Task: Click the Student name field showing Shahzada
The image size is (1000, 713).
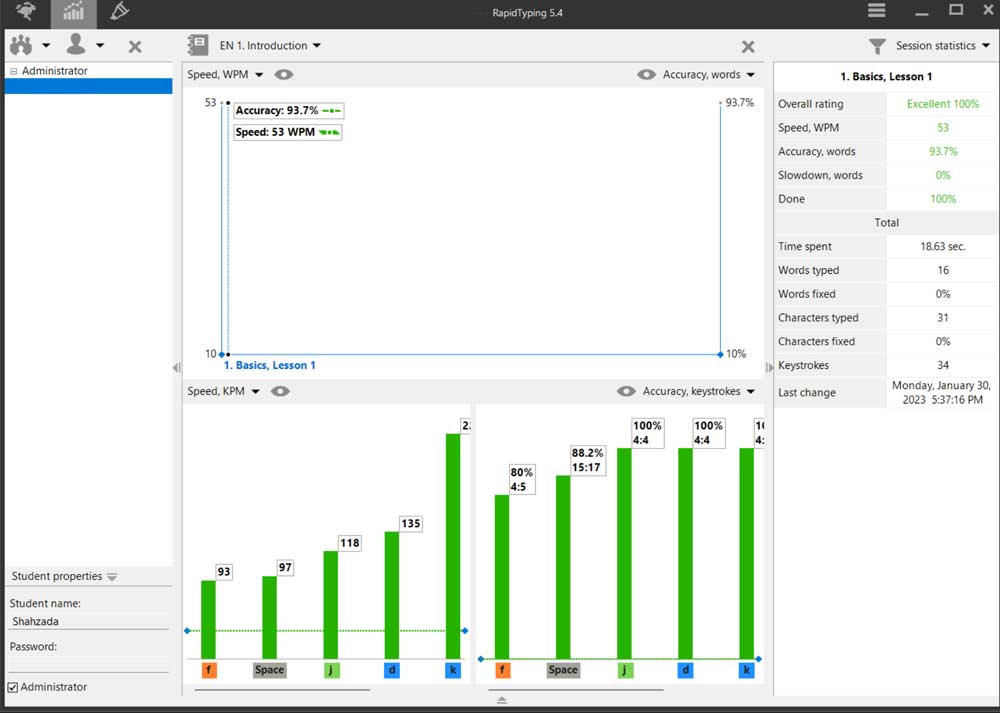Action: tap(89, 621)
